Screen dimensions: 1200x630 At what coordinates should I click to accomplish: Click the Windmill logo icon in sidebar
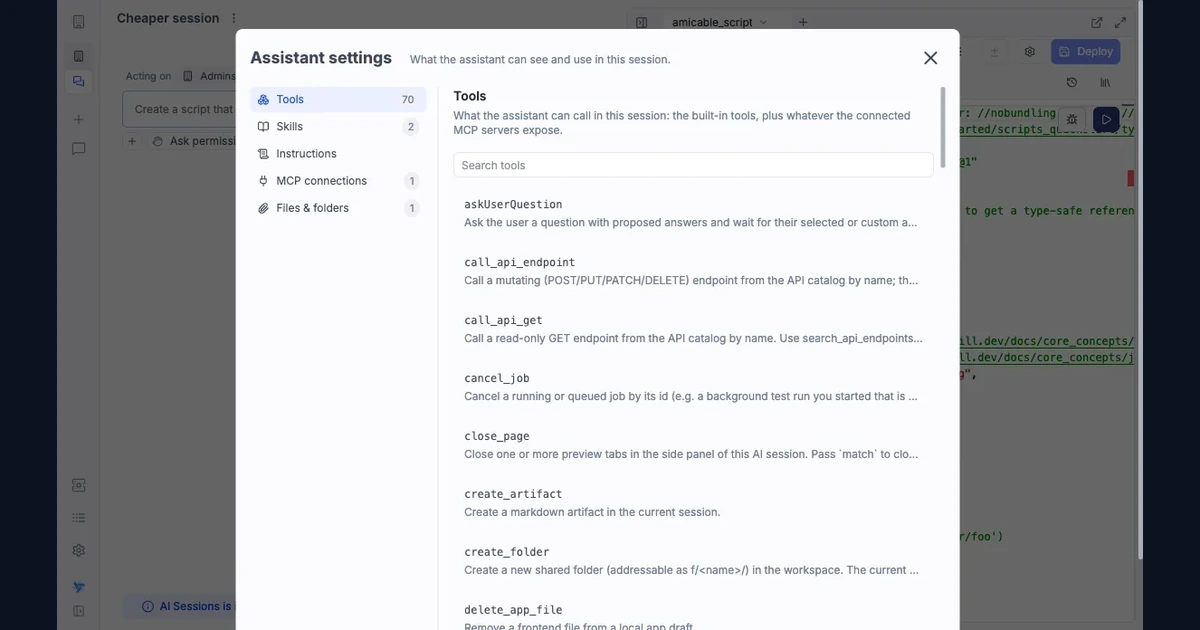79,587
